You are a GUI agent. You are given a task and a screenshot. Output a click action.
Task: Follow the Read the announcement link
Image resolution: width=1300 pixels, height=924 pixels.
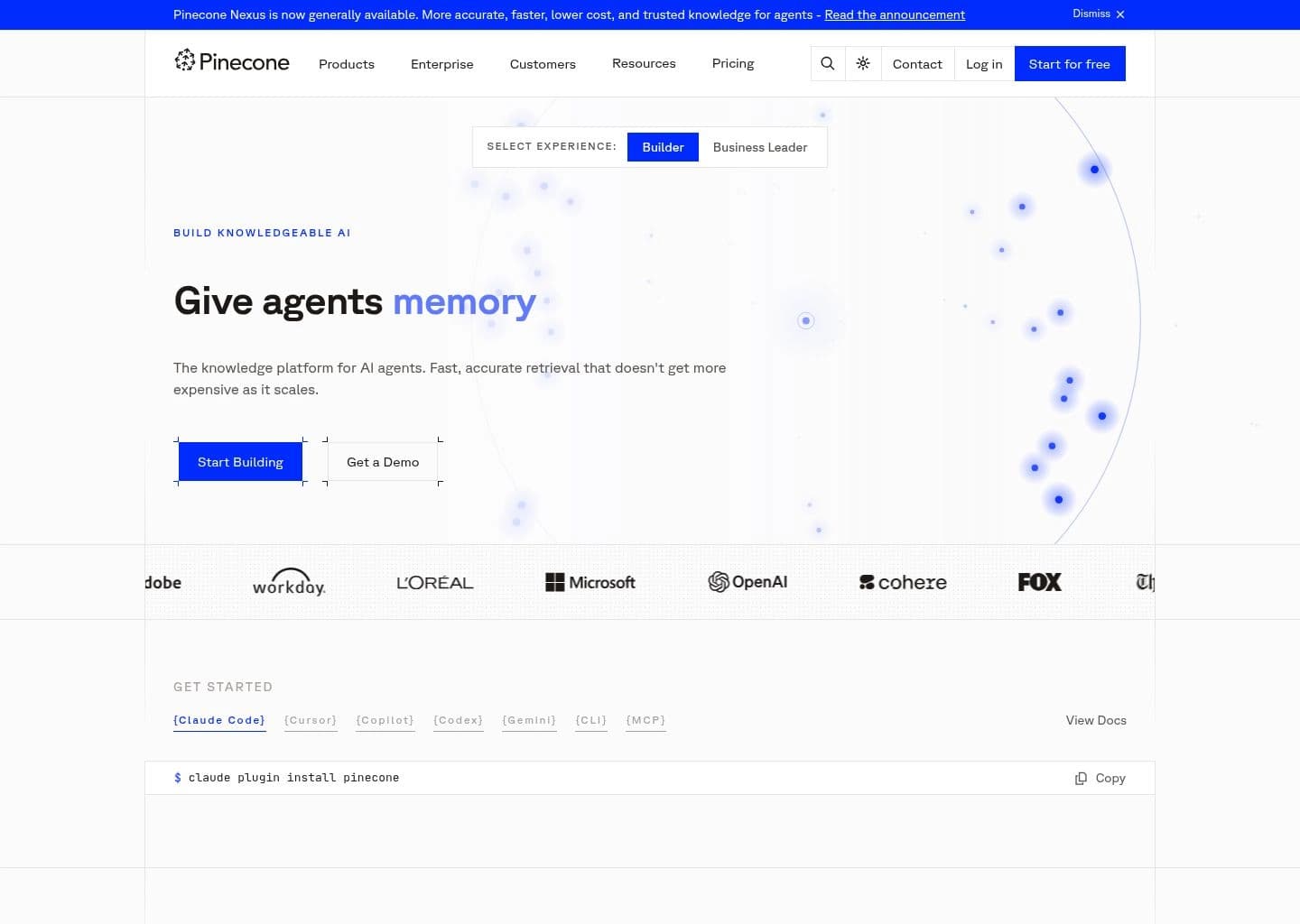pyautogui.click(x=895, y=14)
